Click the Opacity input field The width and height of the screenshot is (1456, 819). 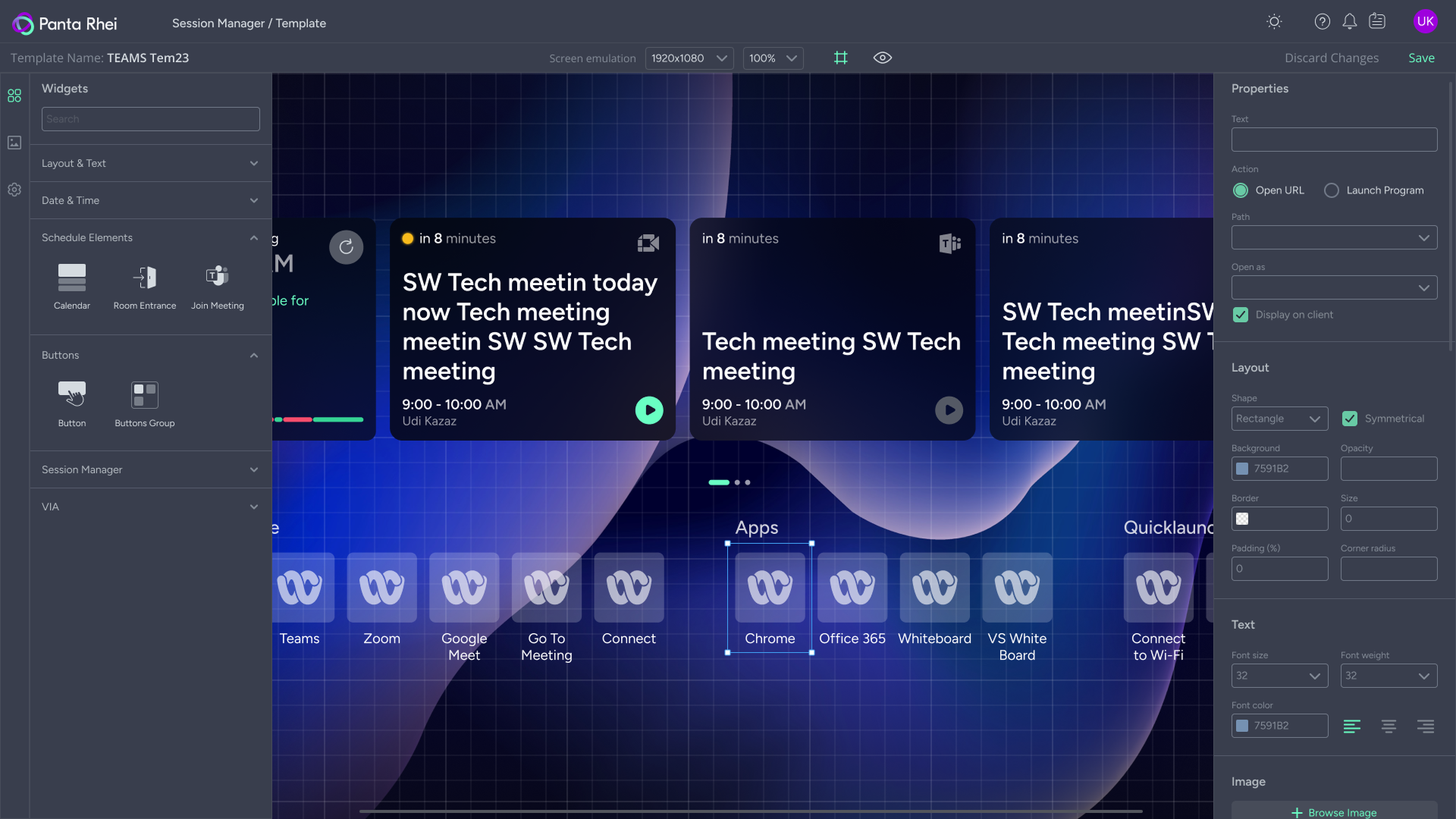(1389, 469)
